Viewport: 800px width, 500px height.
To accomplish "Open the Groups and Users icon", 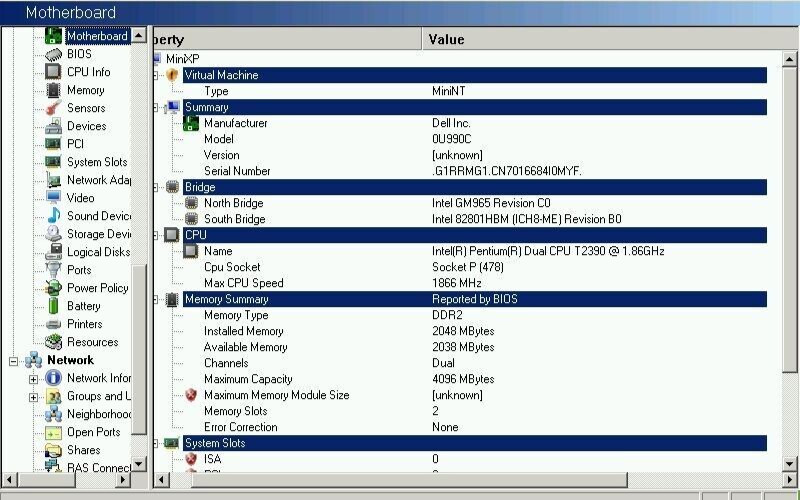I will [x=53, y=396].
